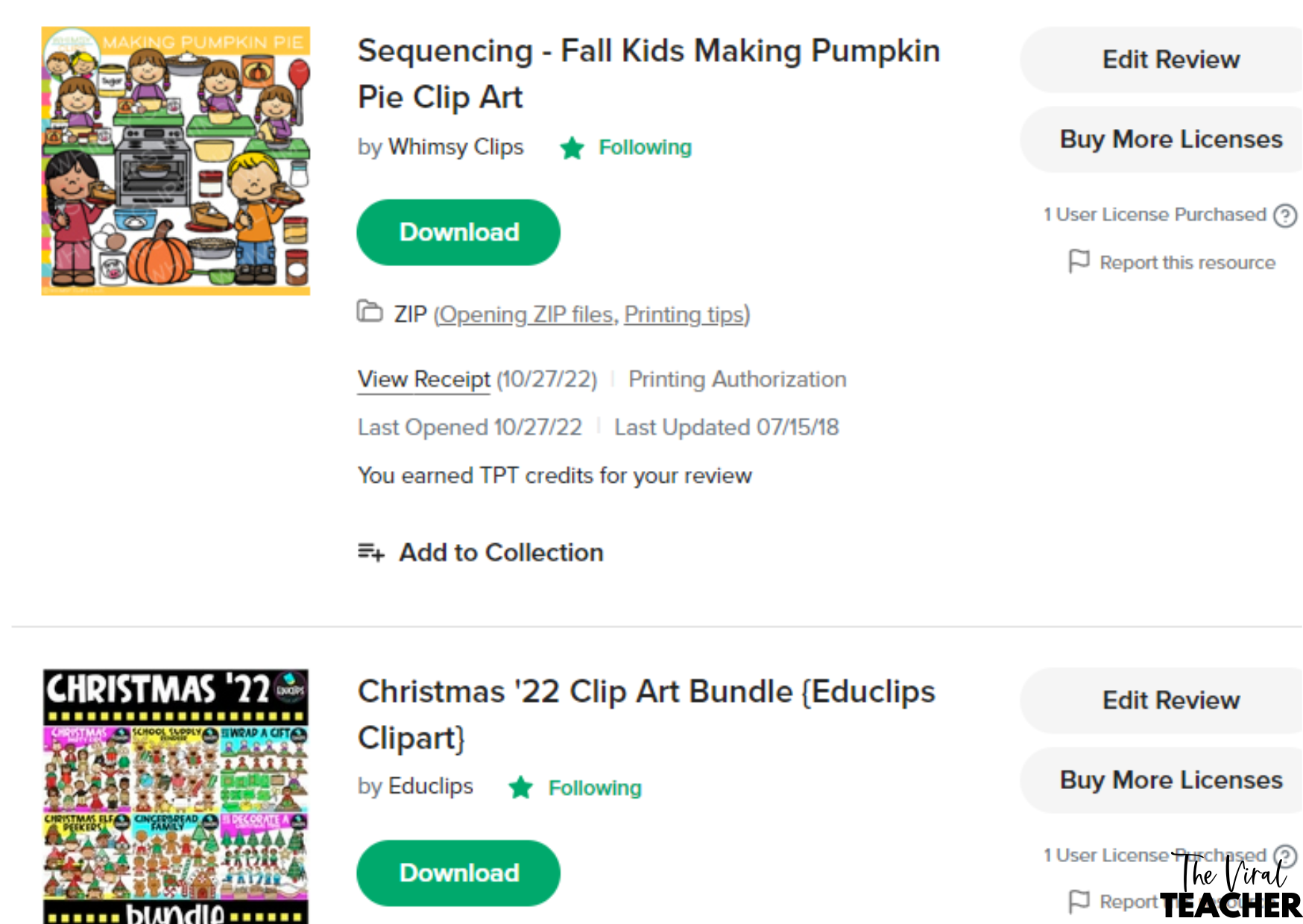Buy More Licenses for Christmas bundle
This screenshot has width=1303, height=924.
pyautogui.click(x=1170, y=780)
